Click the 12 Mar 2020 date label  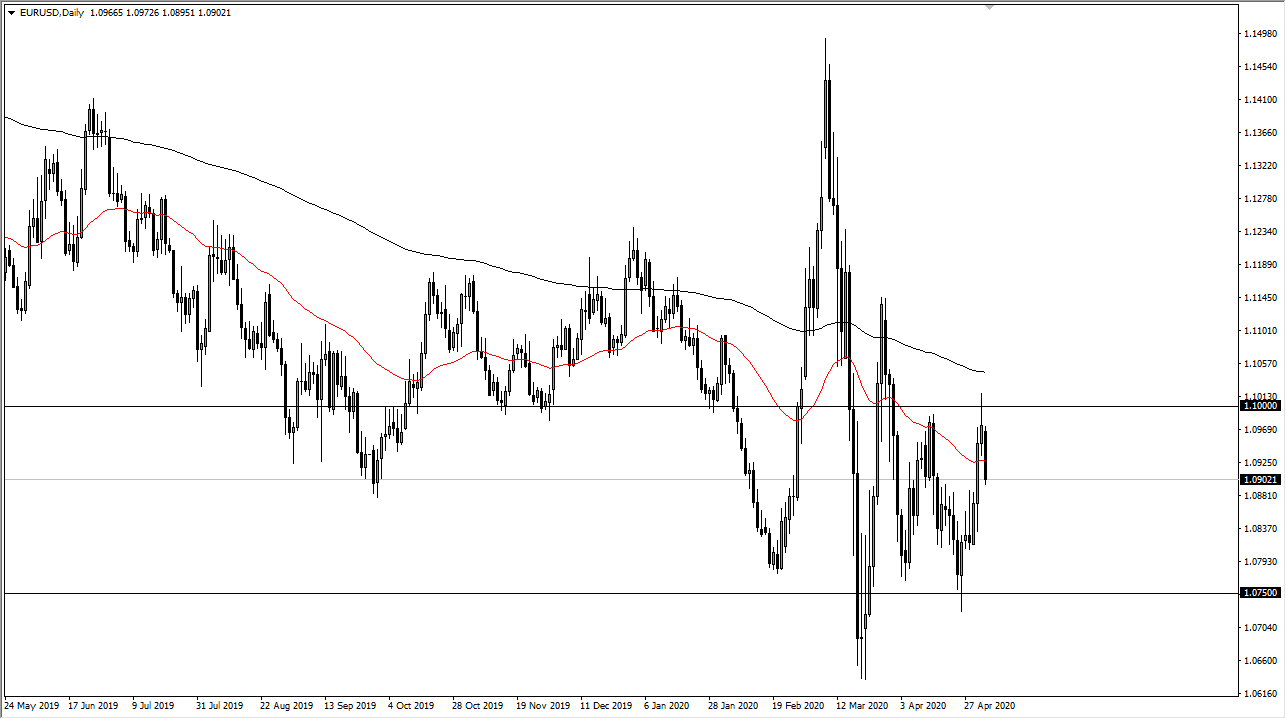click(863, 705)
